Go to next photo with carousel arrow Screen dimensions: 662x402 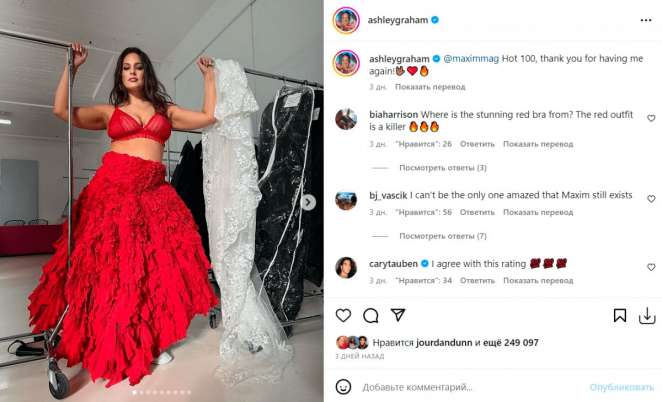pos(309,202)
